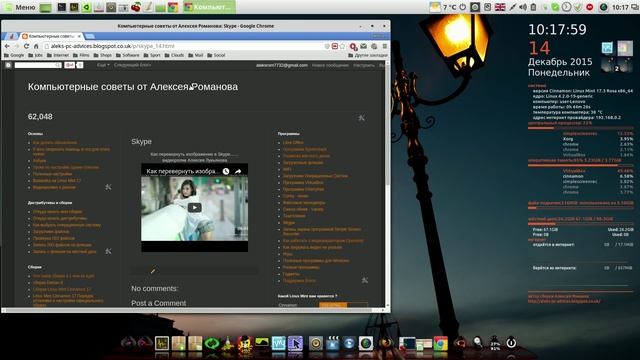This screenshot has width=640, height=360.
Task: Click the green shield check tray icon
Action: tap(578, 7)
